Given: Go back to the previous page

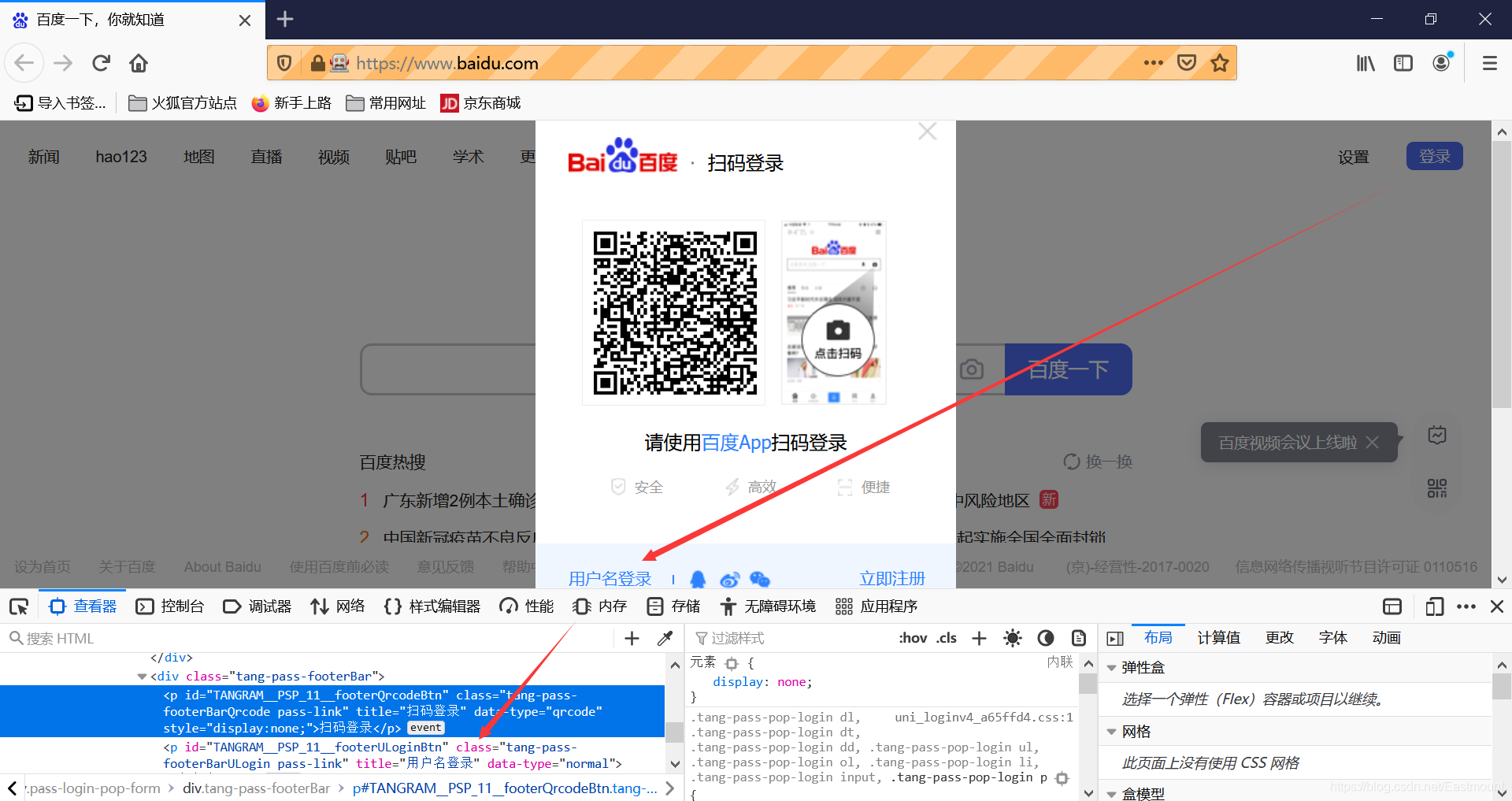Looking at the screenshot, I should coord(24,63).
